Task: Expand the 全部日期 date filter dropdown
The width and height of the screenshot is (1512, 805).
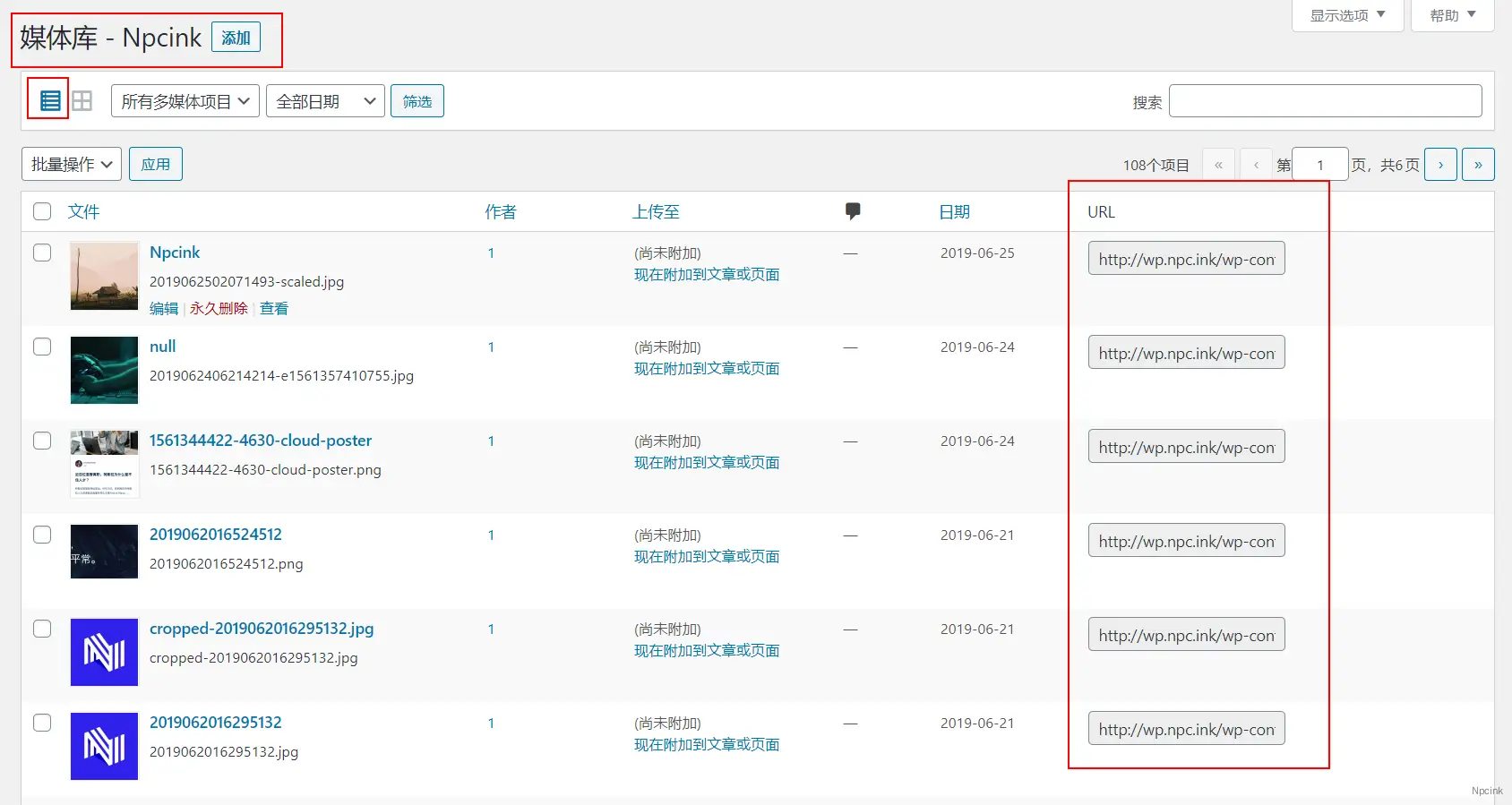Action: pos(325,101)
